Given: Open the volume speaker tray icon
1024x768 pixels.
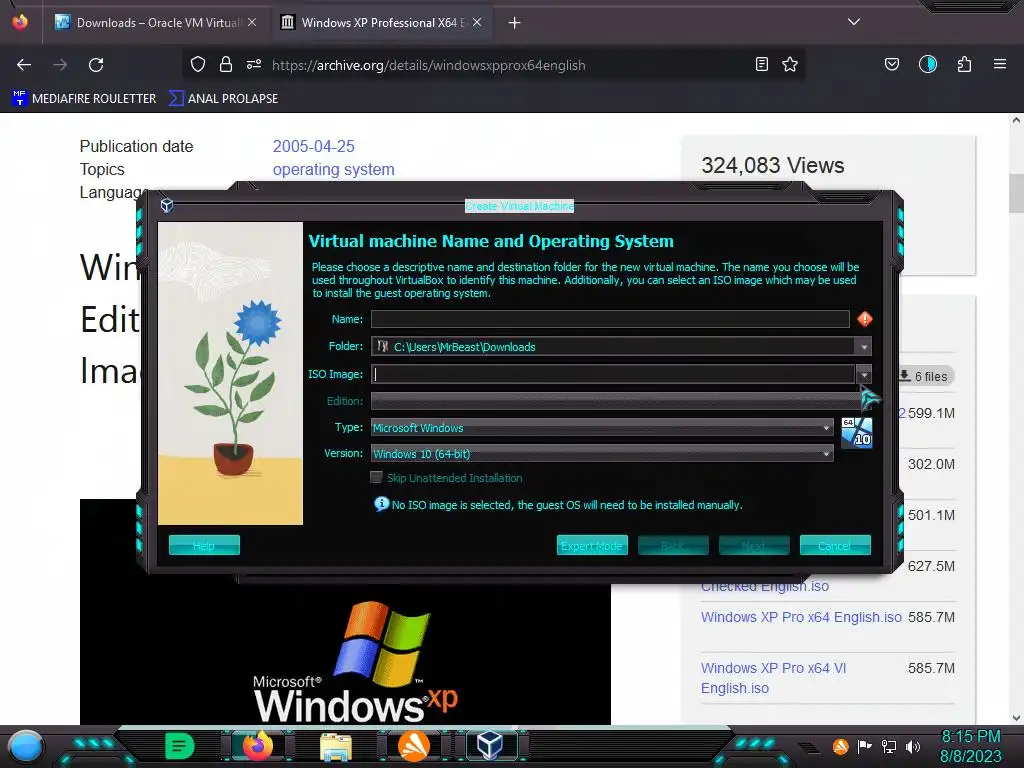Looking at the screenshot, I should click(913, 746).
